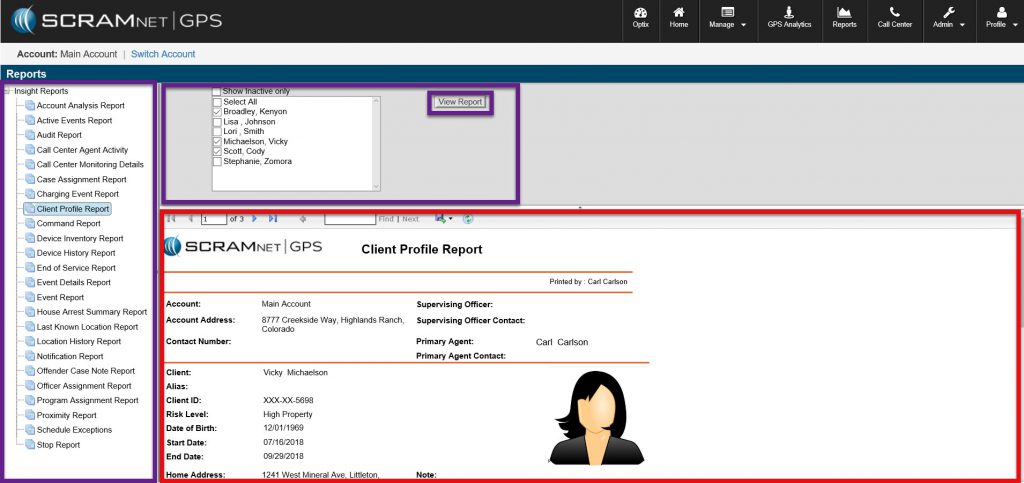Click the View Report button
Image resolution: width=1024 pixels, height=483 pixels.
[460, 102]
